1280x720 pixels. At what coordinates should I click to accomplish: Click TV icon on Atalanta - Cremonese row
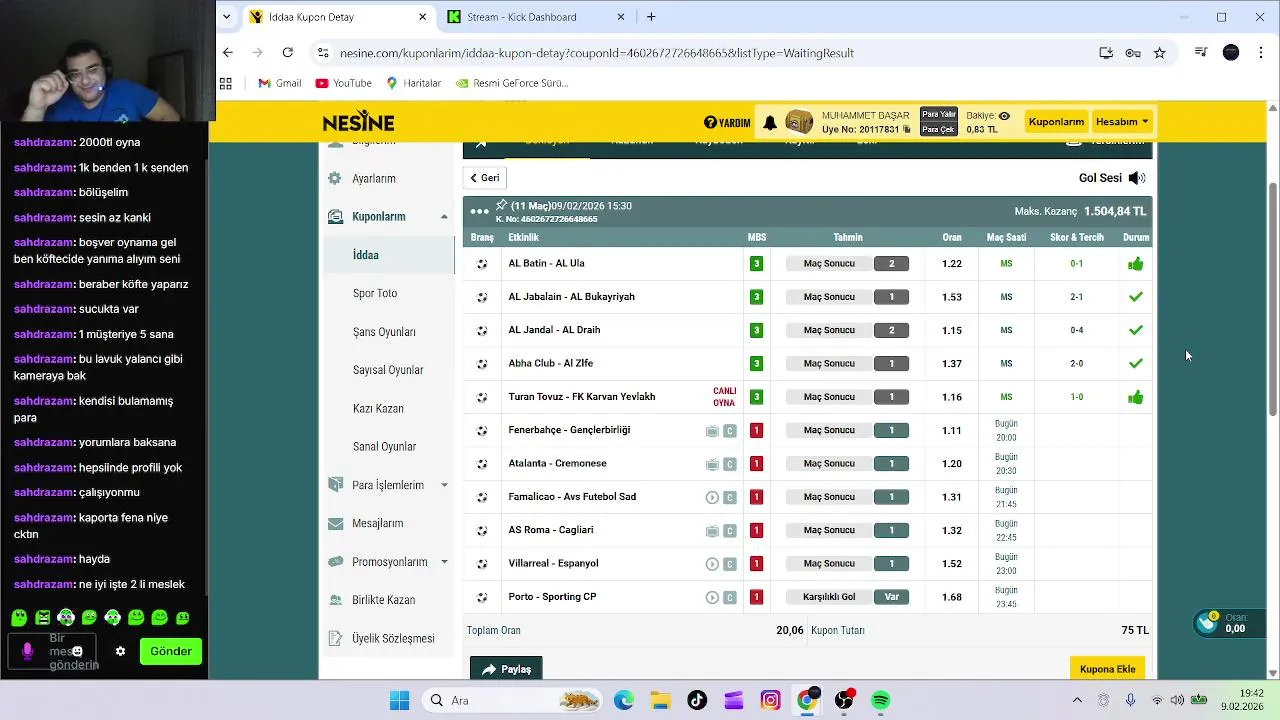[712, 464]
